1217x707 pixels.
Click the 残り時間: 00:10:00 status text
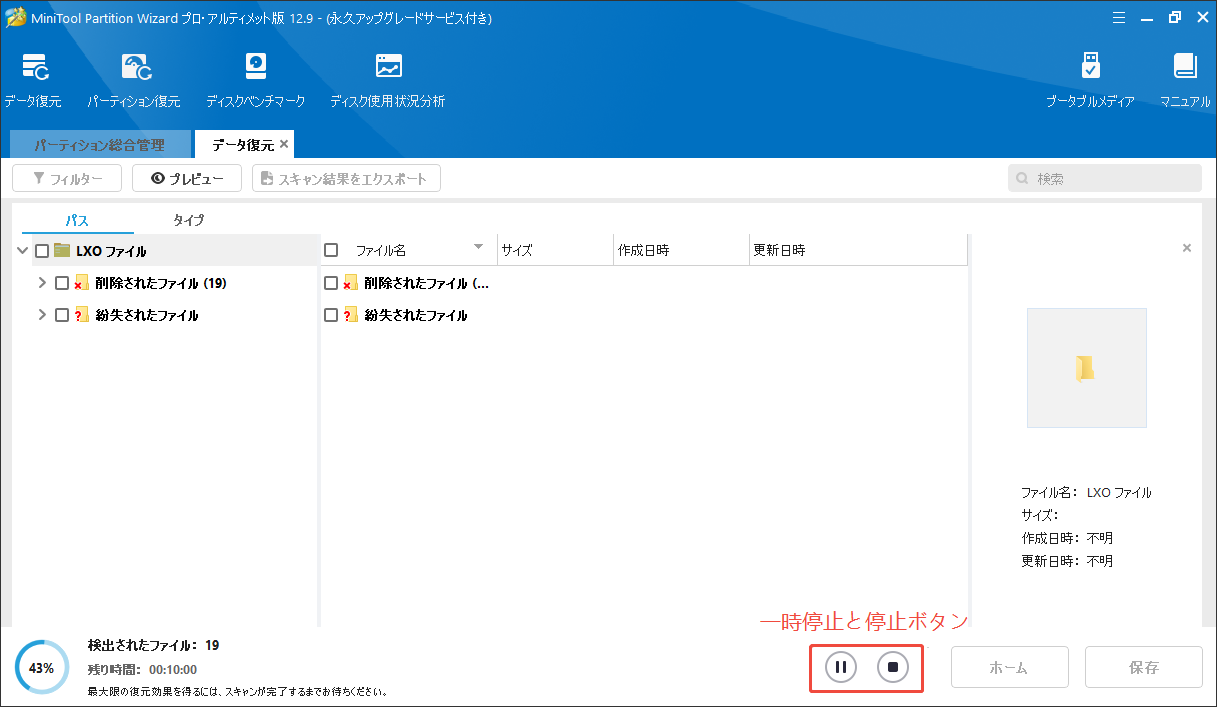pos(142,669)
